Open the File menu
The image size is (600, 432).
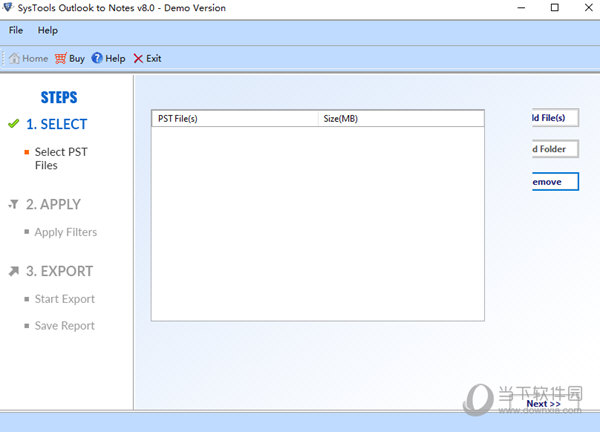16,30
